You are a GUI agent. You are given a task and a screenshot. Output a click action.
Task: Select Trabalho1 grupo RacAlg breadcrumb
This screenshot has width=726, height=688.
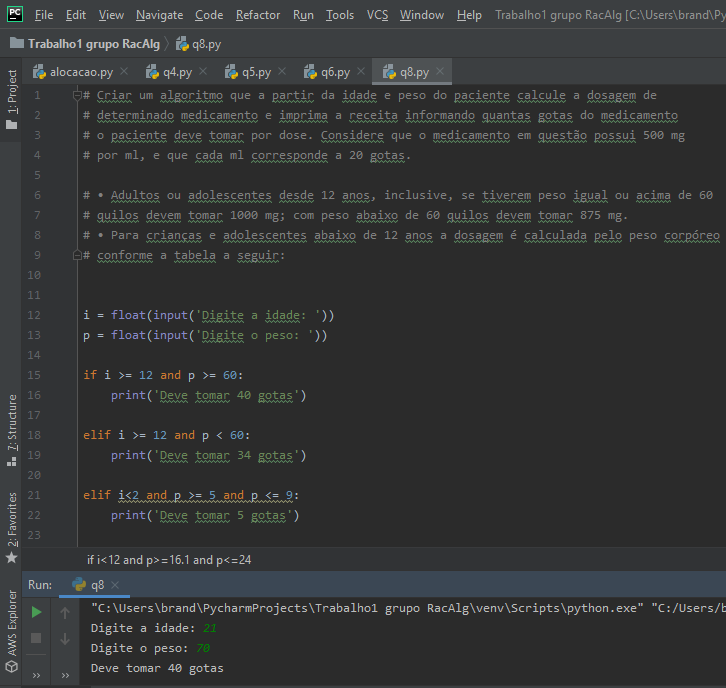click(x=85, y=44)
